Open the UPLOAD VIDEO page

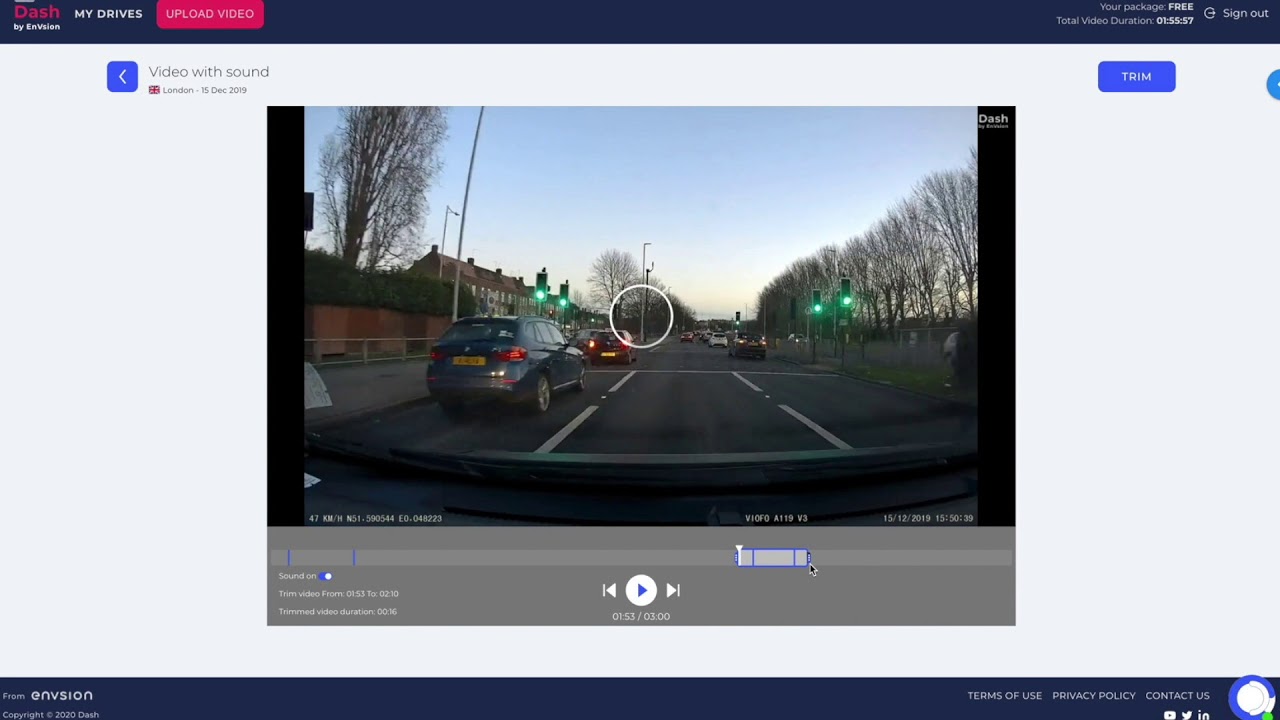(x=210, y=14)
